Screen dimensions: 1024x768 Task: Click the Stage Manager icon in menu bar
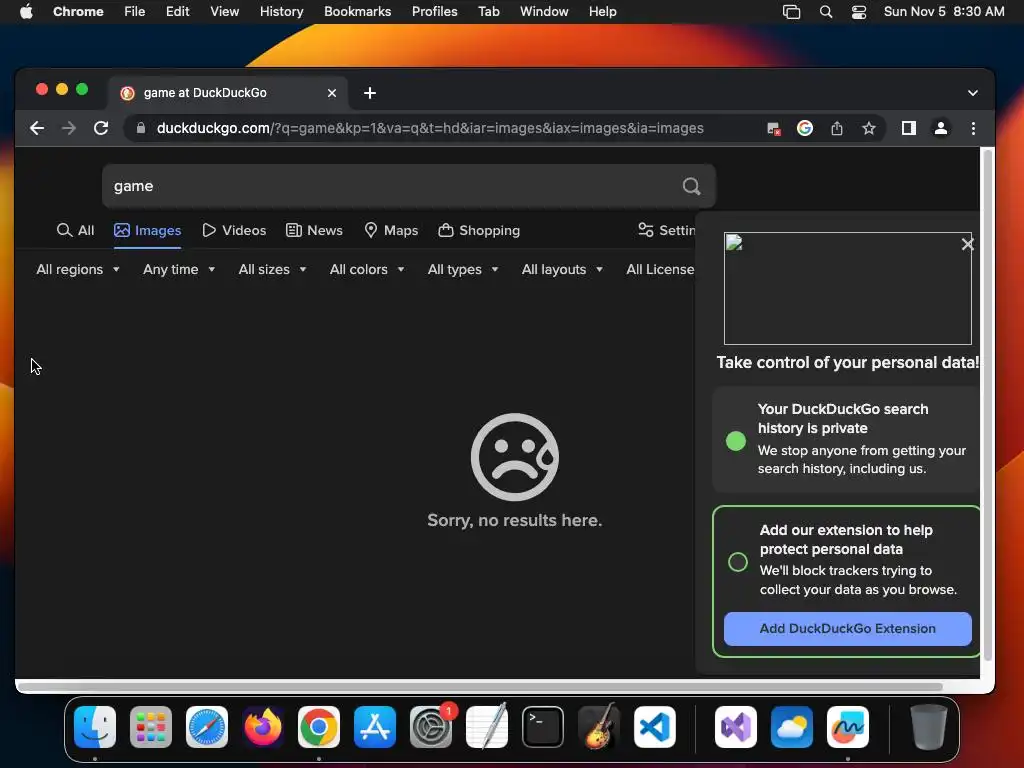[x=792, y=12]
